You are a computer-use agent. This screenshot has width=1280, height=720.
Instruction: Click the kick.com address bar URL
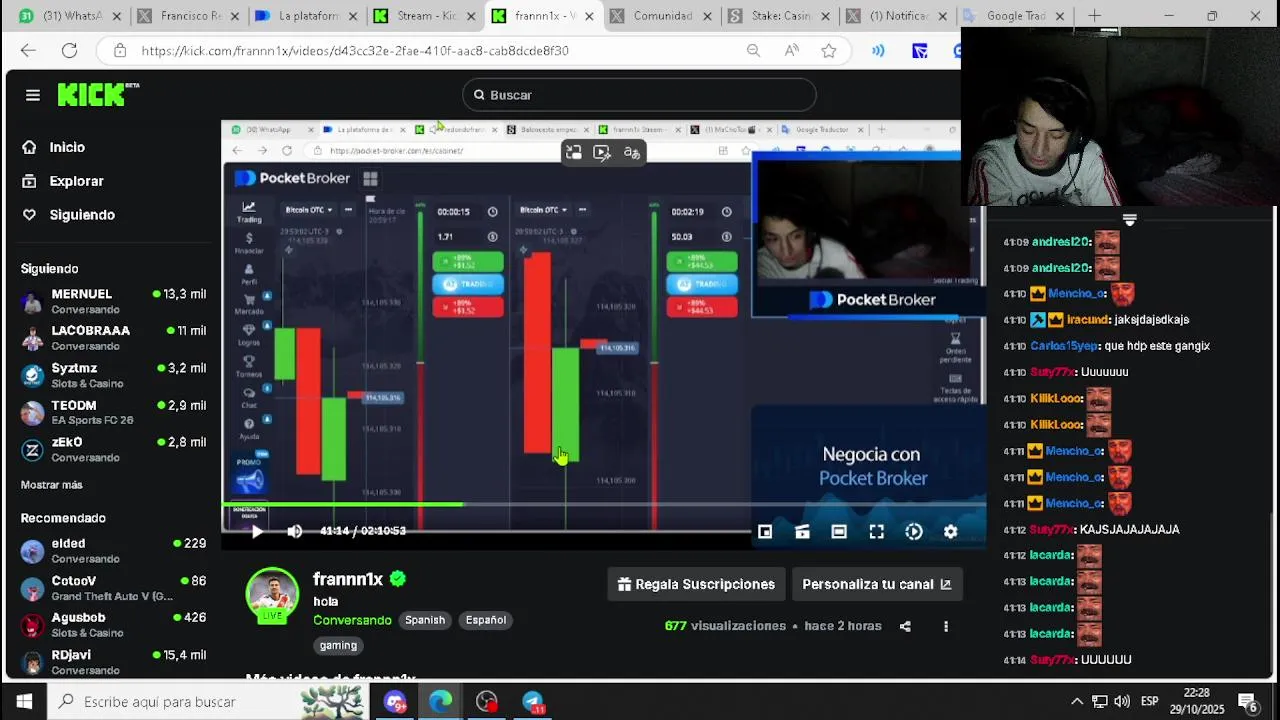coord(355,51)
